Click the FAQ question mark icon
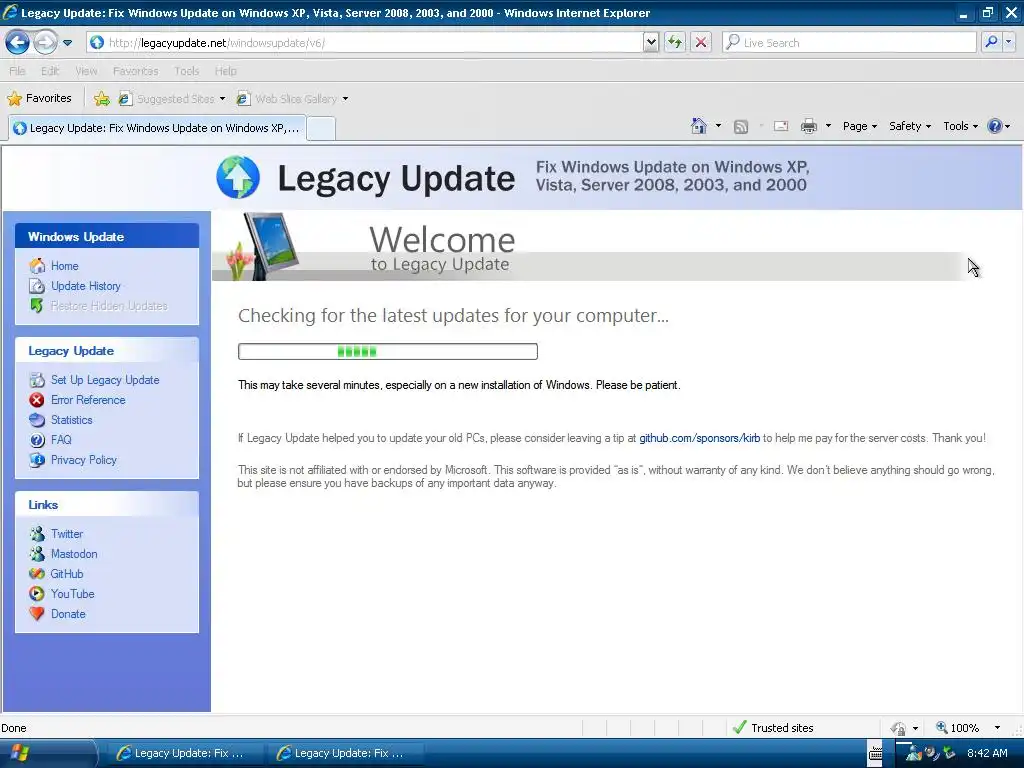 tap(37, 440)
